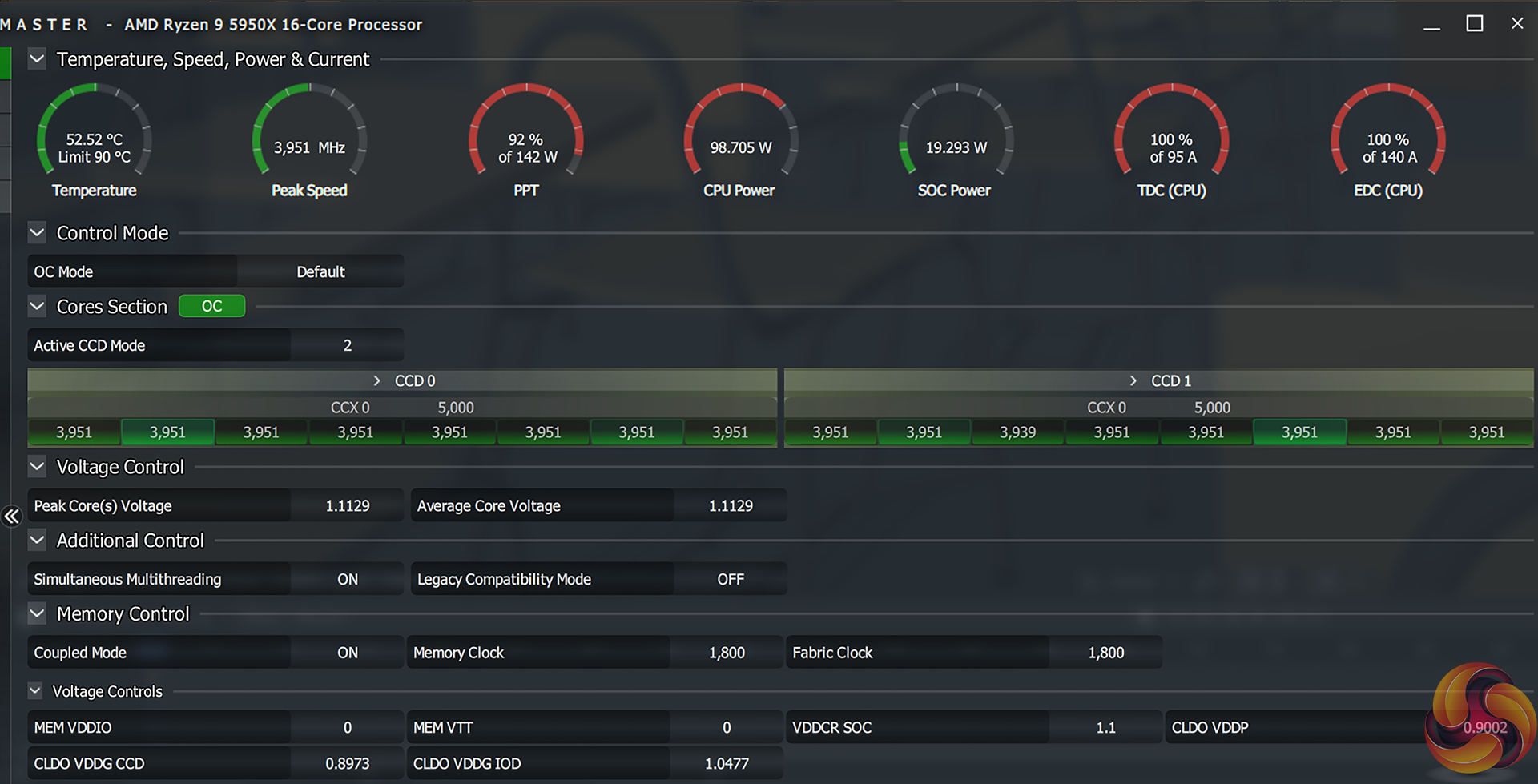Click the VDDCR SOC value 1.1
The image size is (1538, 784).
click(1106, 727)
